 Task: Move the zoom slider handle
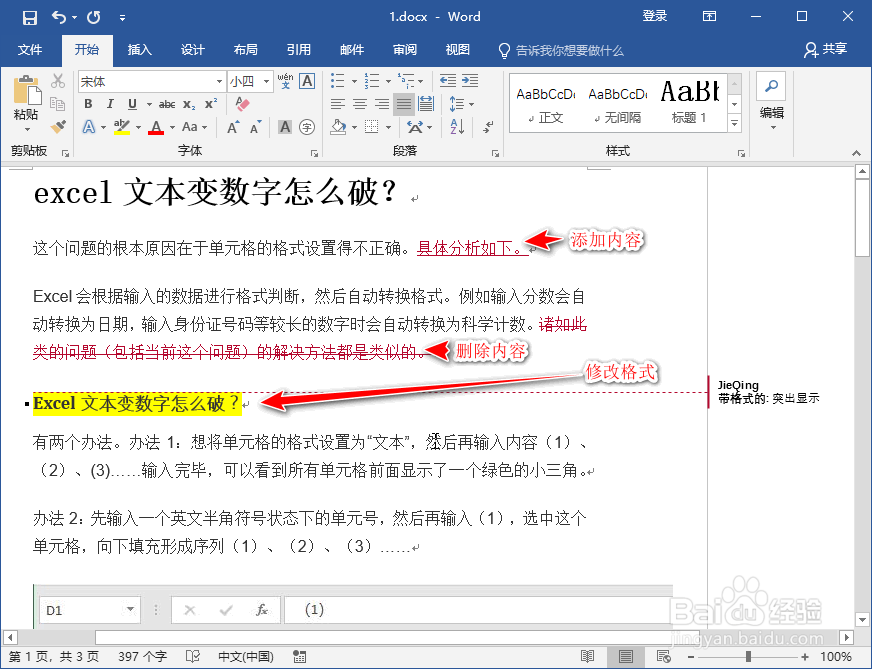[x=749, y=657]
